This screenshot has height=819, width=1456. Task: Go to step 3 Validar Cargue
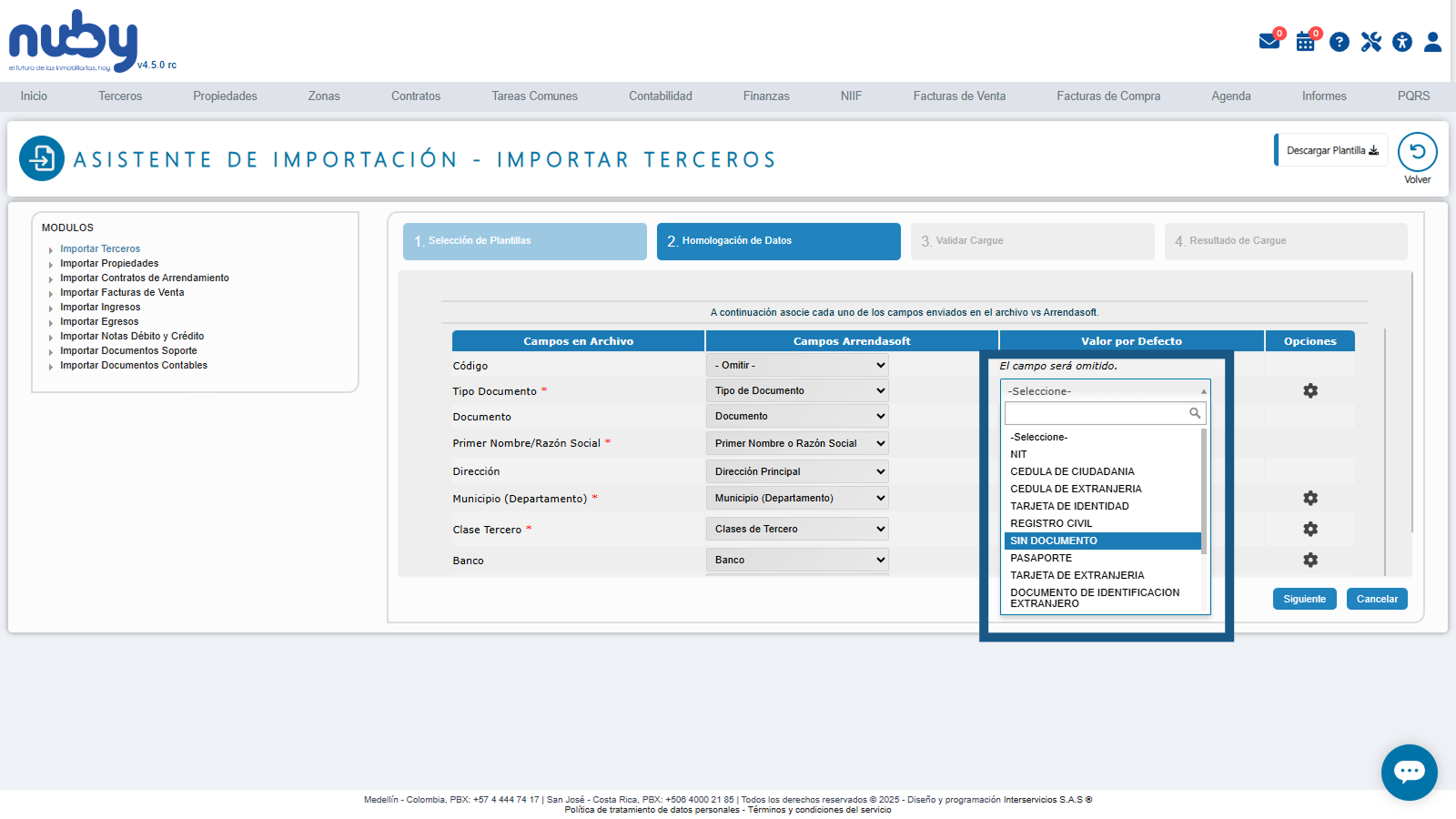point(1033,241)
